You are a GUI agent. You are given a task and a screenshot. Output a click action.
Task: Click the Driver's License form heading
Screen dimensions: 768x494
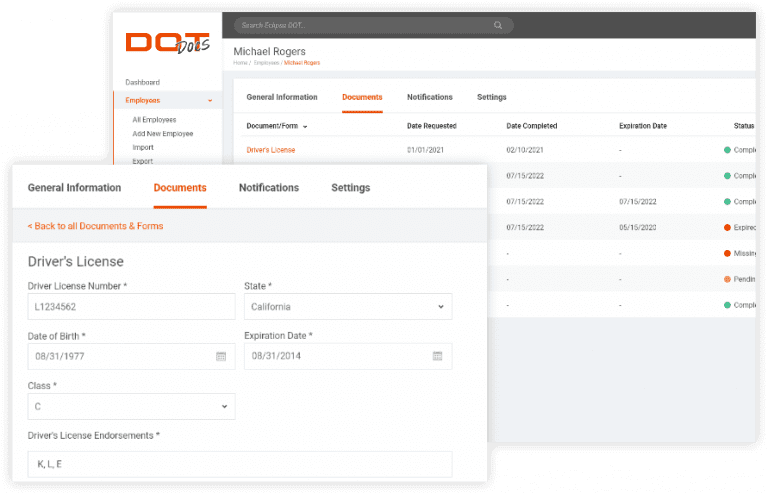pos(75,261)
